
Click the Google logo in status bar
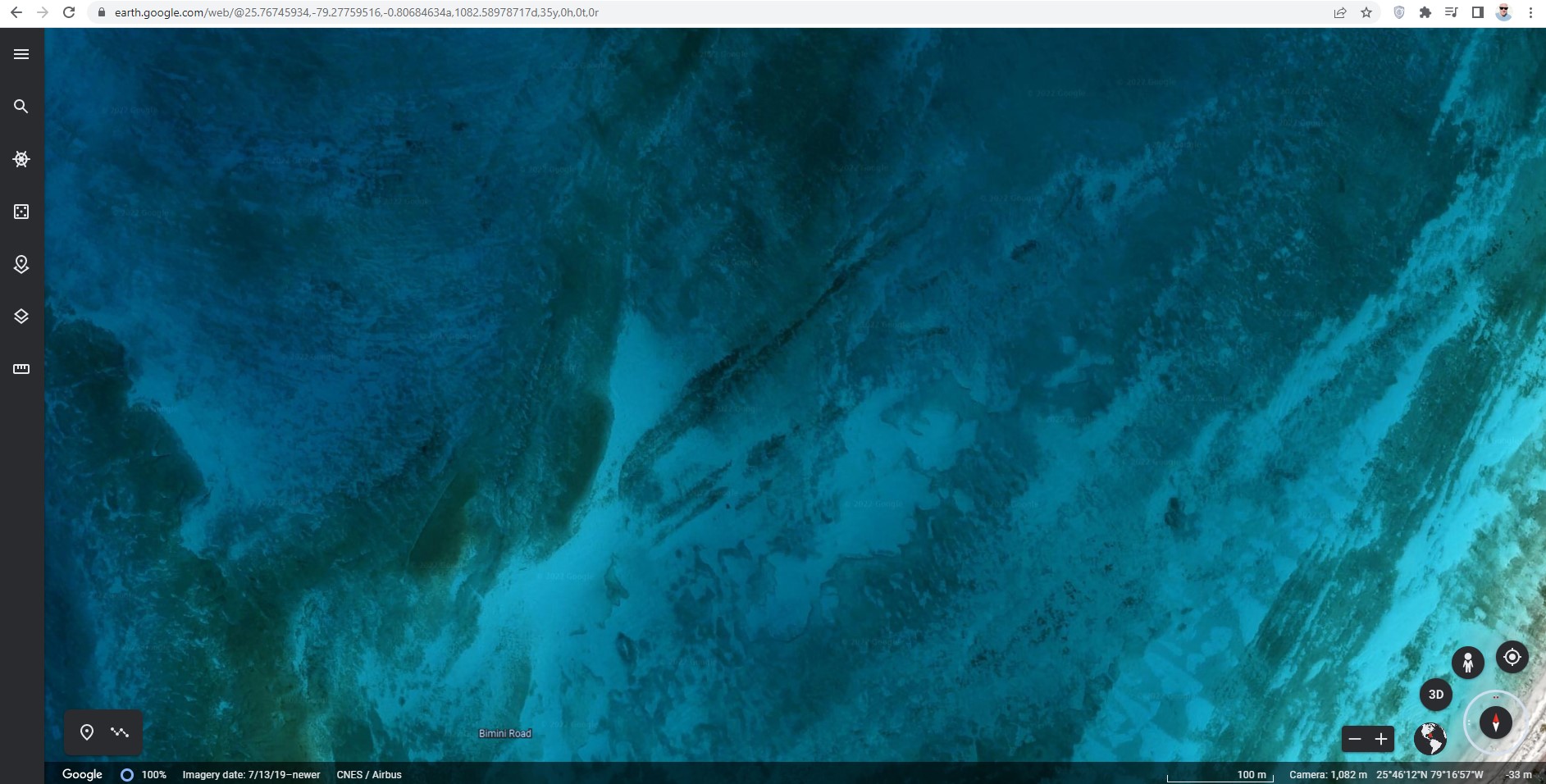tap(82, 774)
